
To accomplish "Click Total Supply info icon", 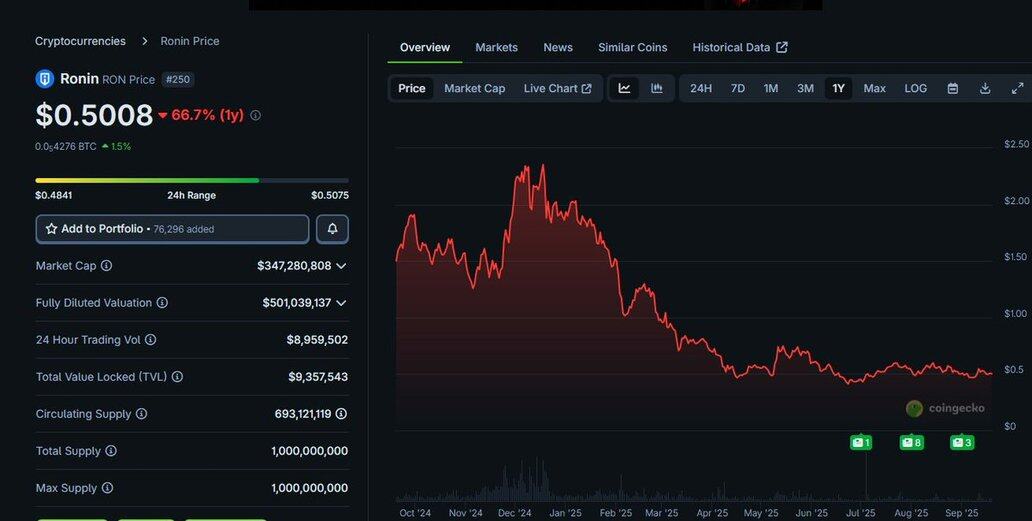I will pyautogui.click(x=111, y=451).
